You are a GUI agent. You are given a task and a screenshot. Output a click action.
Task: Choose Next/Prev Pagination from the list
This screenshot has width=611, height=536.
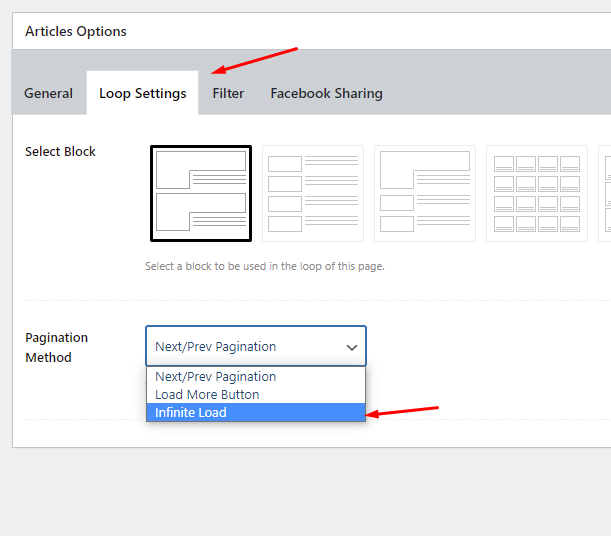tap(256, 376)
